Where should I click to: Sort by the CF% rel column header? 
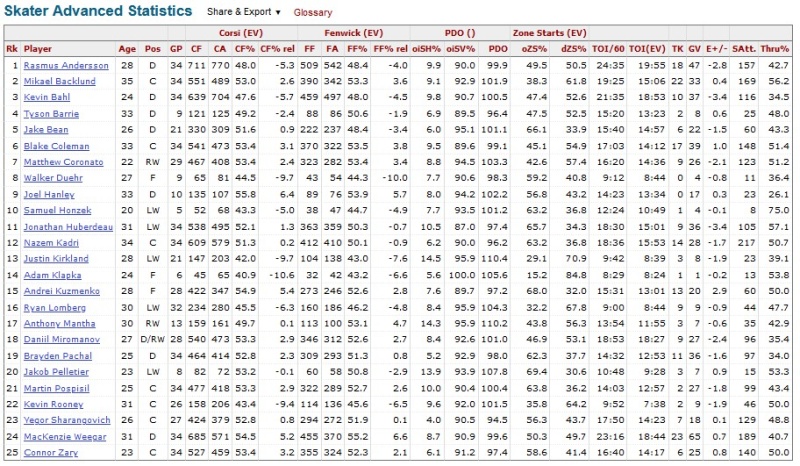coord(277,49)
